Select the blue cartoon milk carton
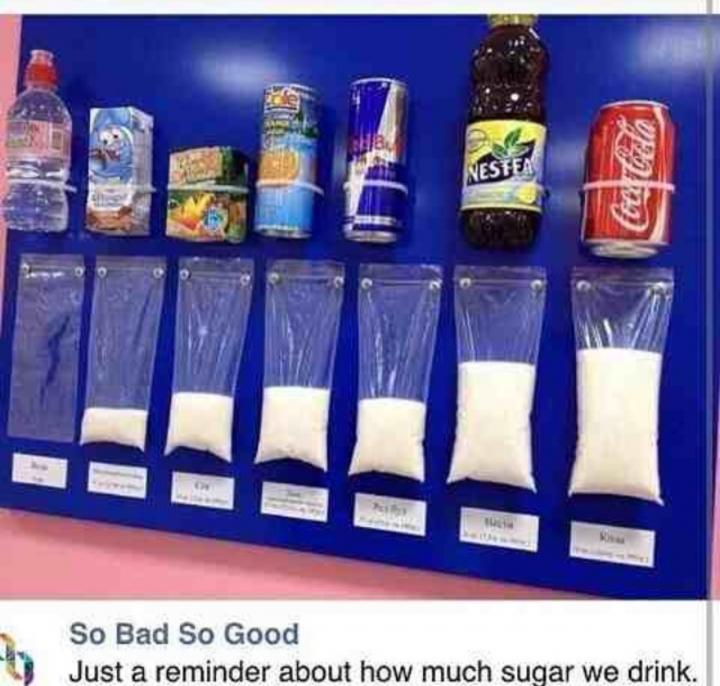Image resolution: width=720 pixels, height=686 pixels. tap(118, 170)
